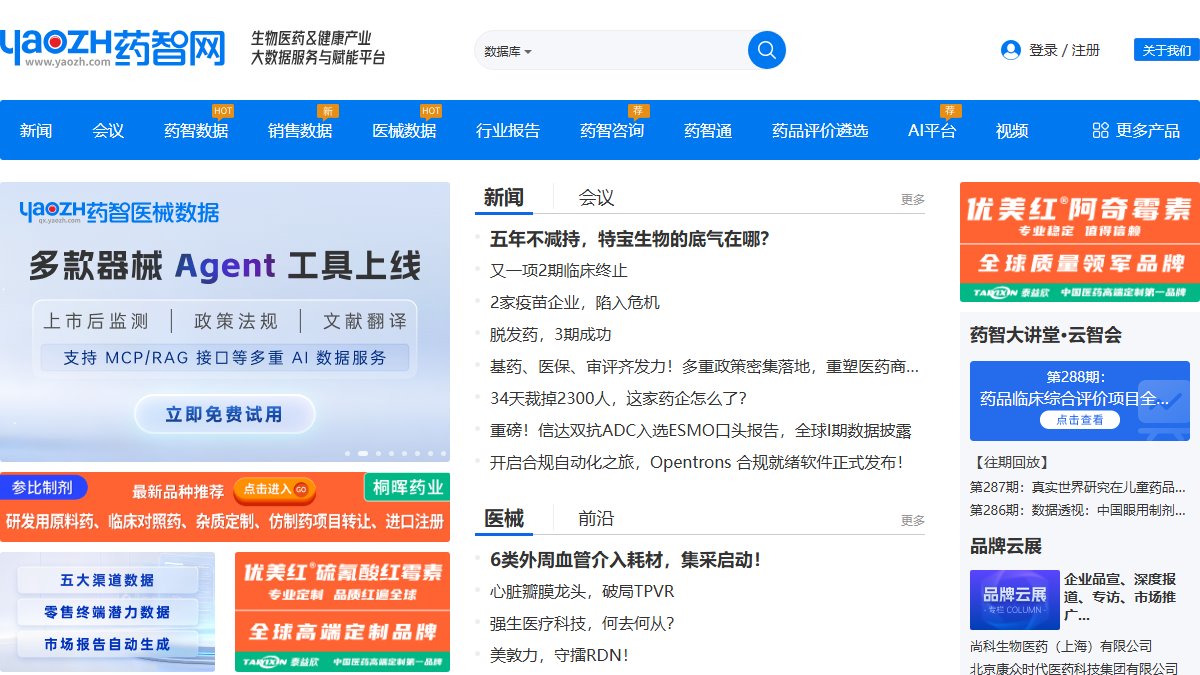Viewport: 1200px width, 675px height.
Task: Click the 五大渠道数据 label
Action: [107, 580]
